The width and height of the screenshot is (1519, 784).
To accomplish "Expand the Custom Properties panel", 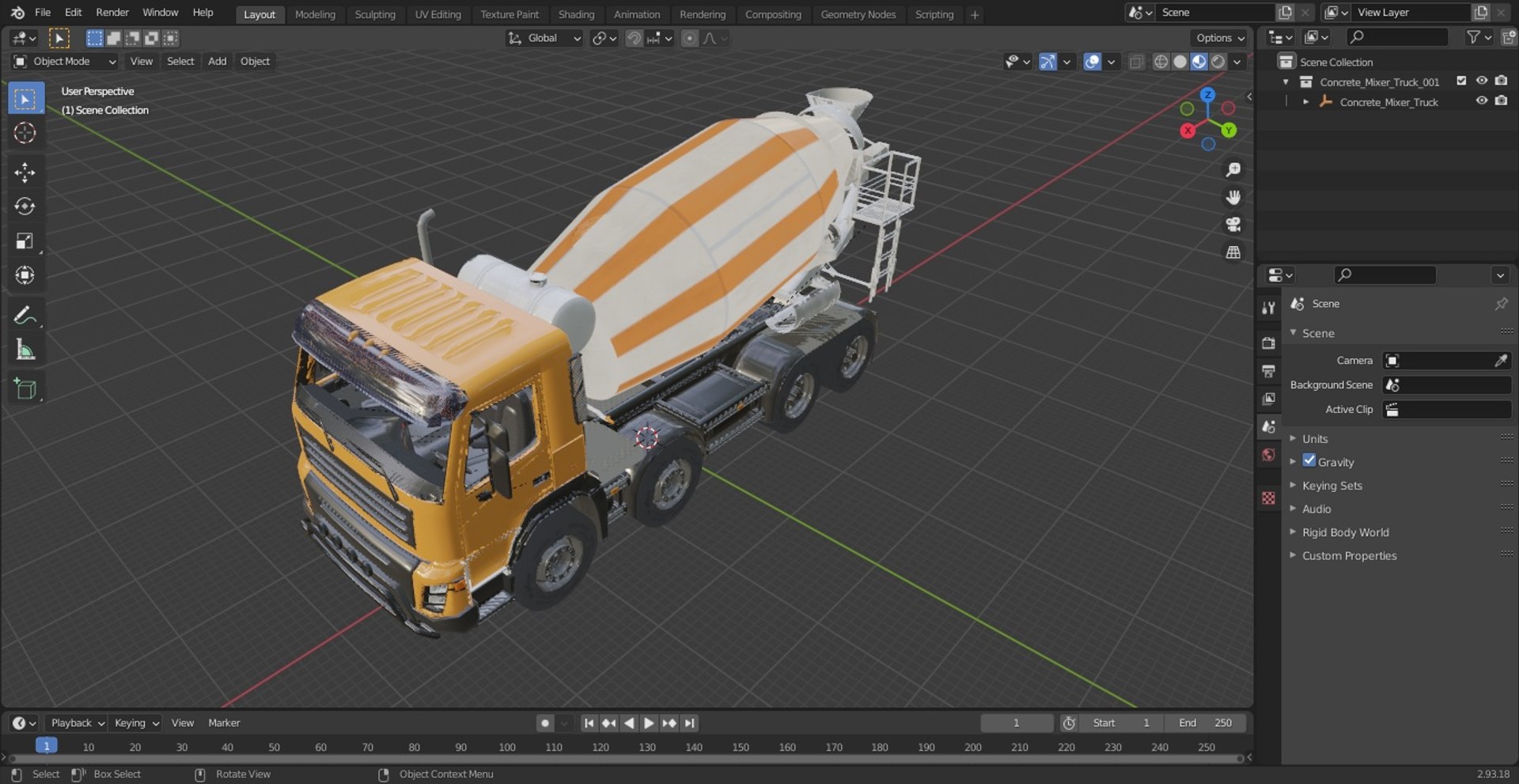I will (1349, 555).
